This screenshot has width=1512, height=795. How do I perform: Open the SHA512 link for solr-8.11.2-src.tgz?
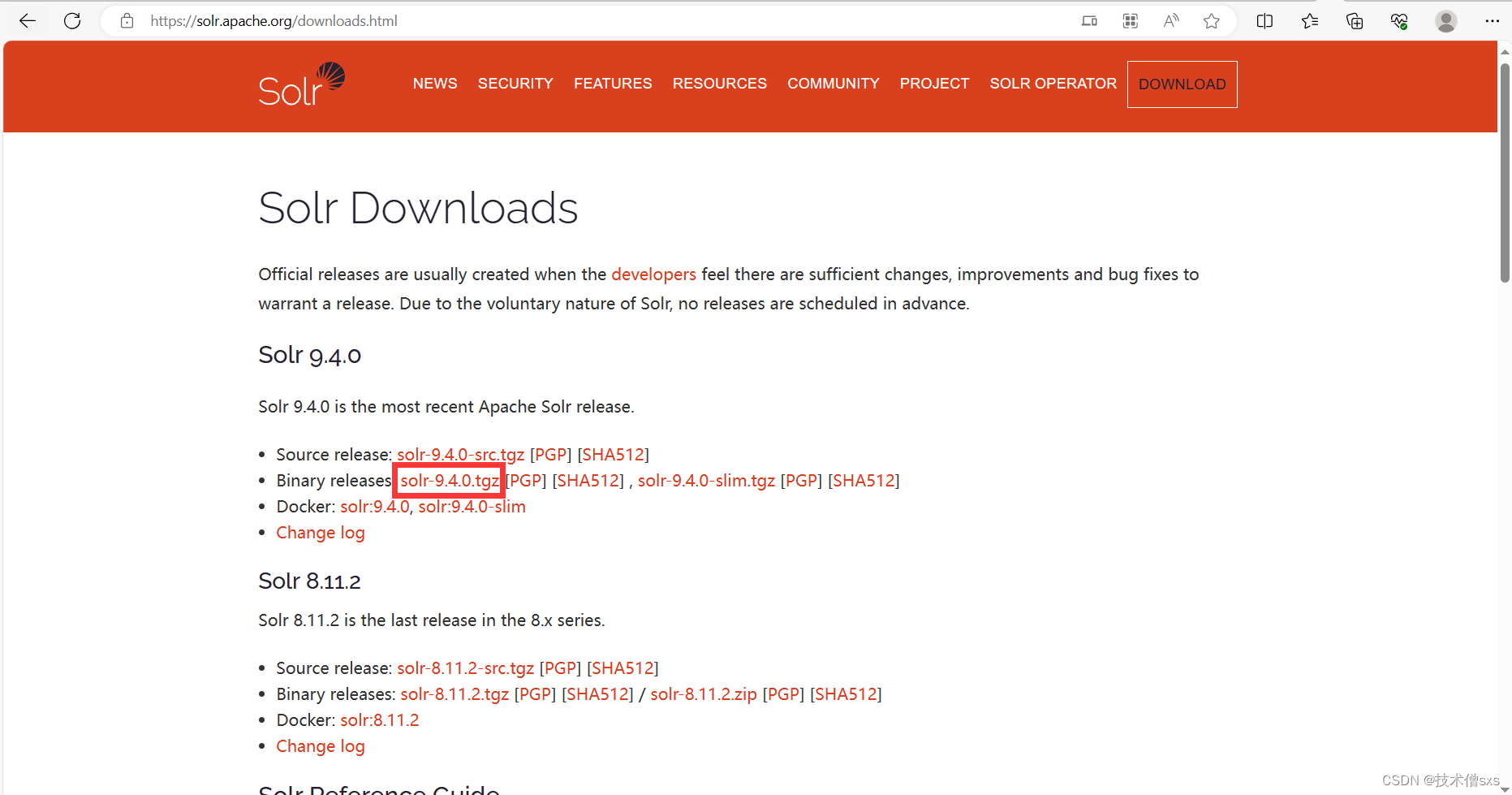coord(622,668)
